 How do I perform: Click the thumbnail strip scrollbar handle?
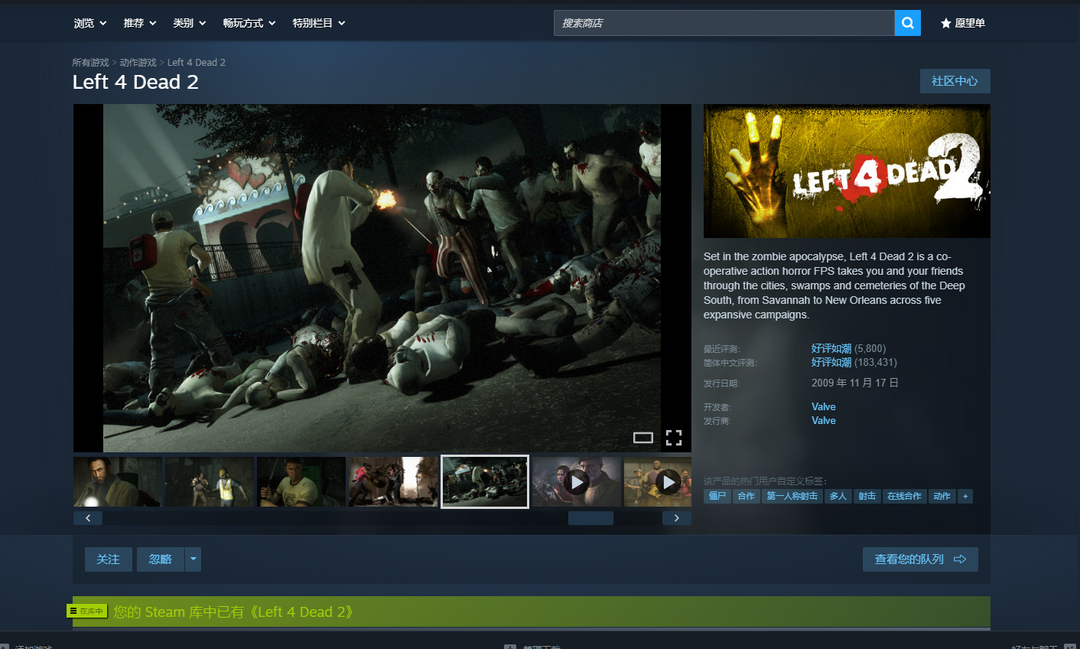590,518
